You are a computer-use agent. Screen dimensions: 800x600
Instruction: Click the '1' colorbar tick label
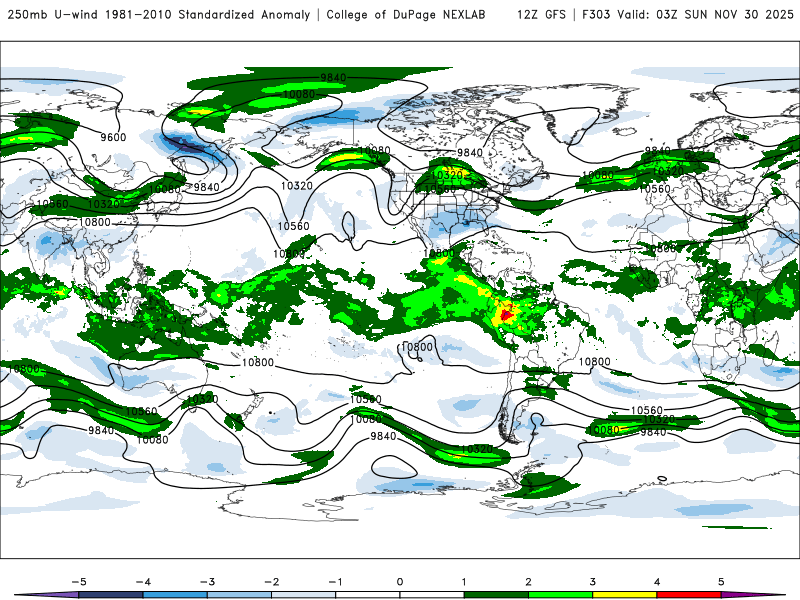point(464,582)
